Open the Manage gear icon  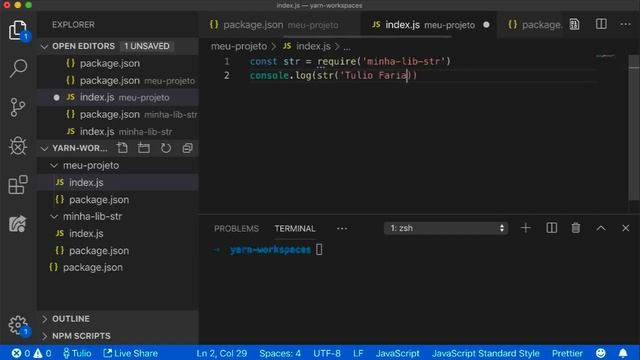click(18, 325)
